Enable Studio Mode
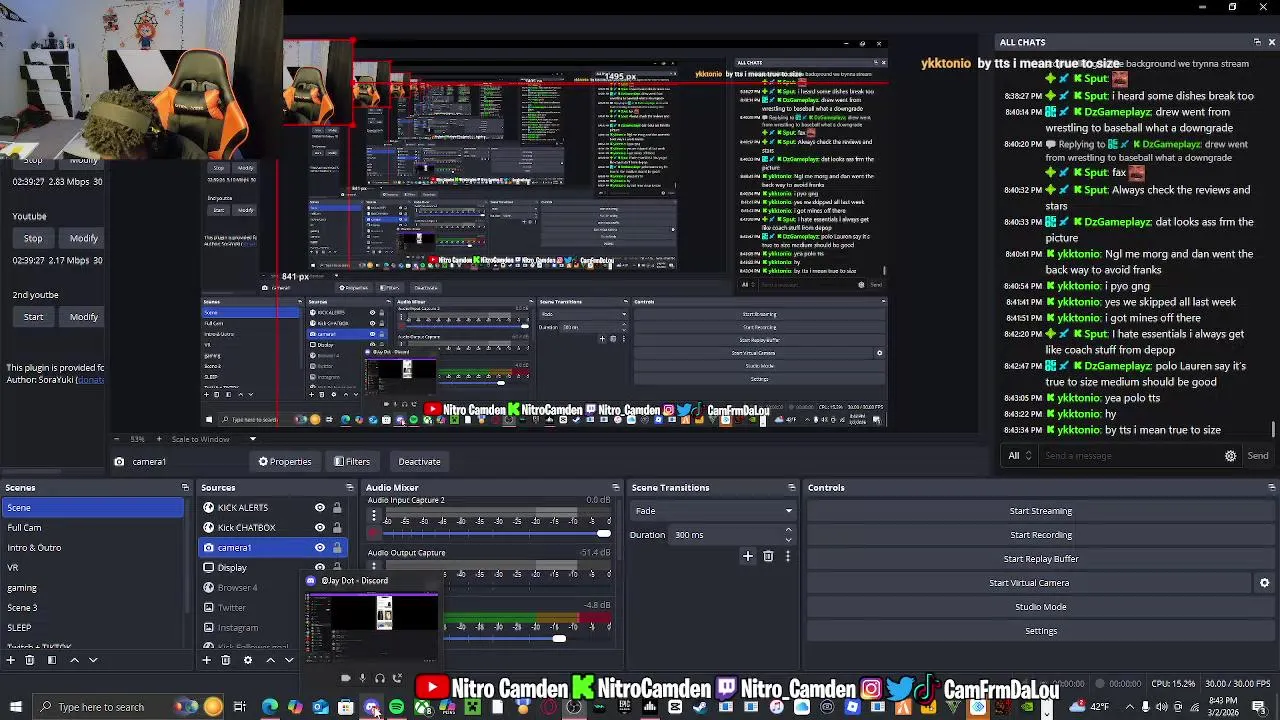The height and width of the screenshot is (720, 1280). click(x=1040, y=607)
